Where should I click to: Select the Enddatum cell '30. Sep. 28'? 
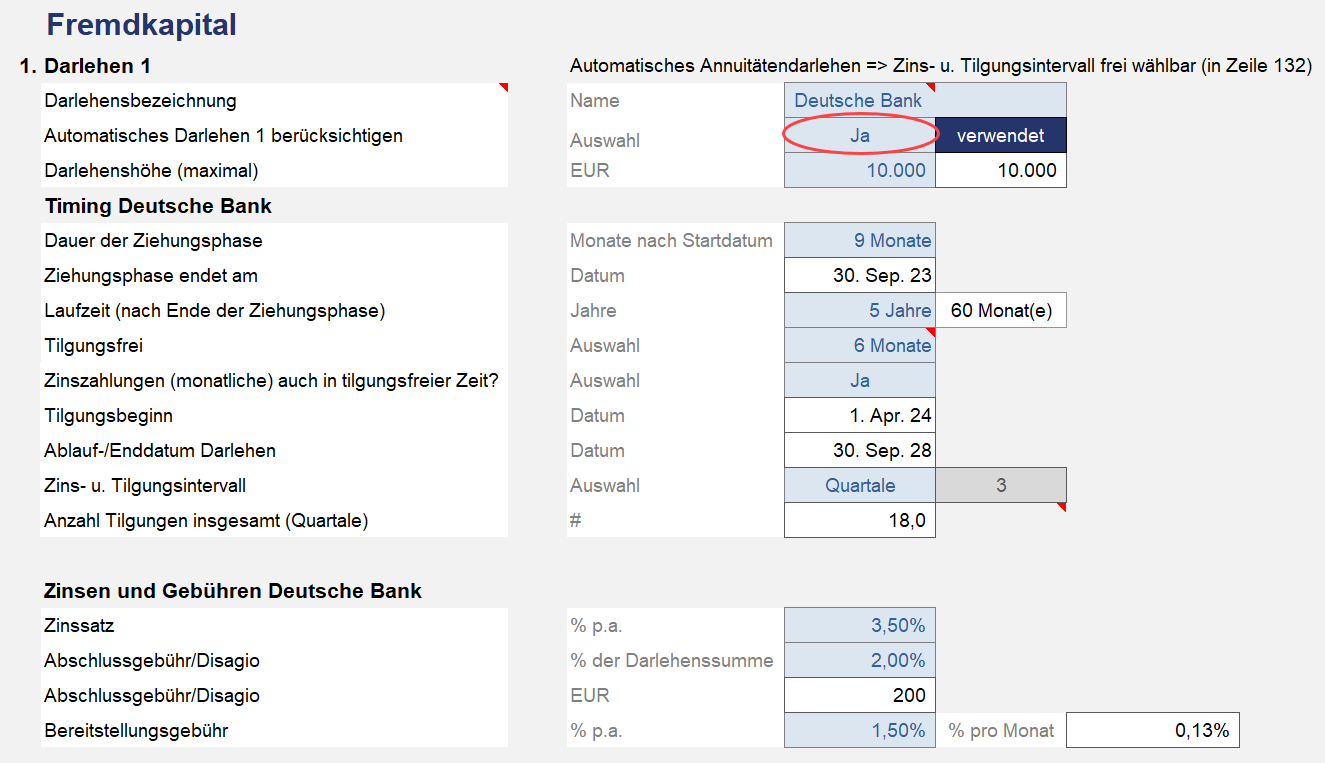click(x=860, y=450)
